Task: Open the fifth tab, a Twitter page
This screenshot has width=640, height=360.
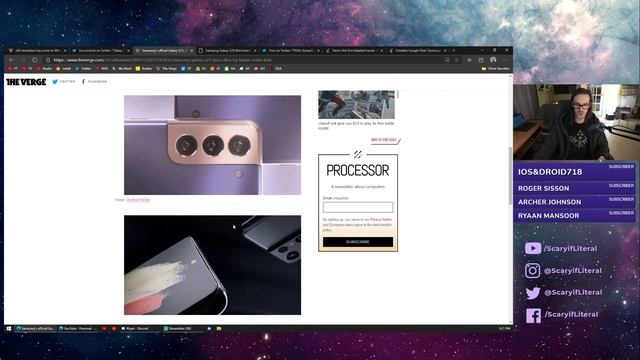Action: 291,51
